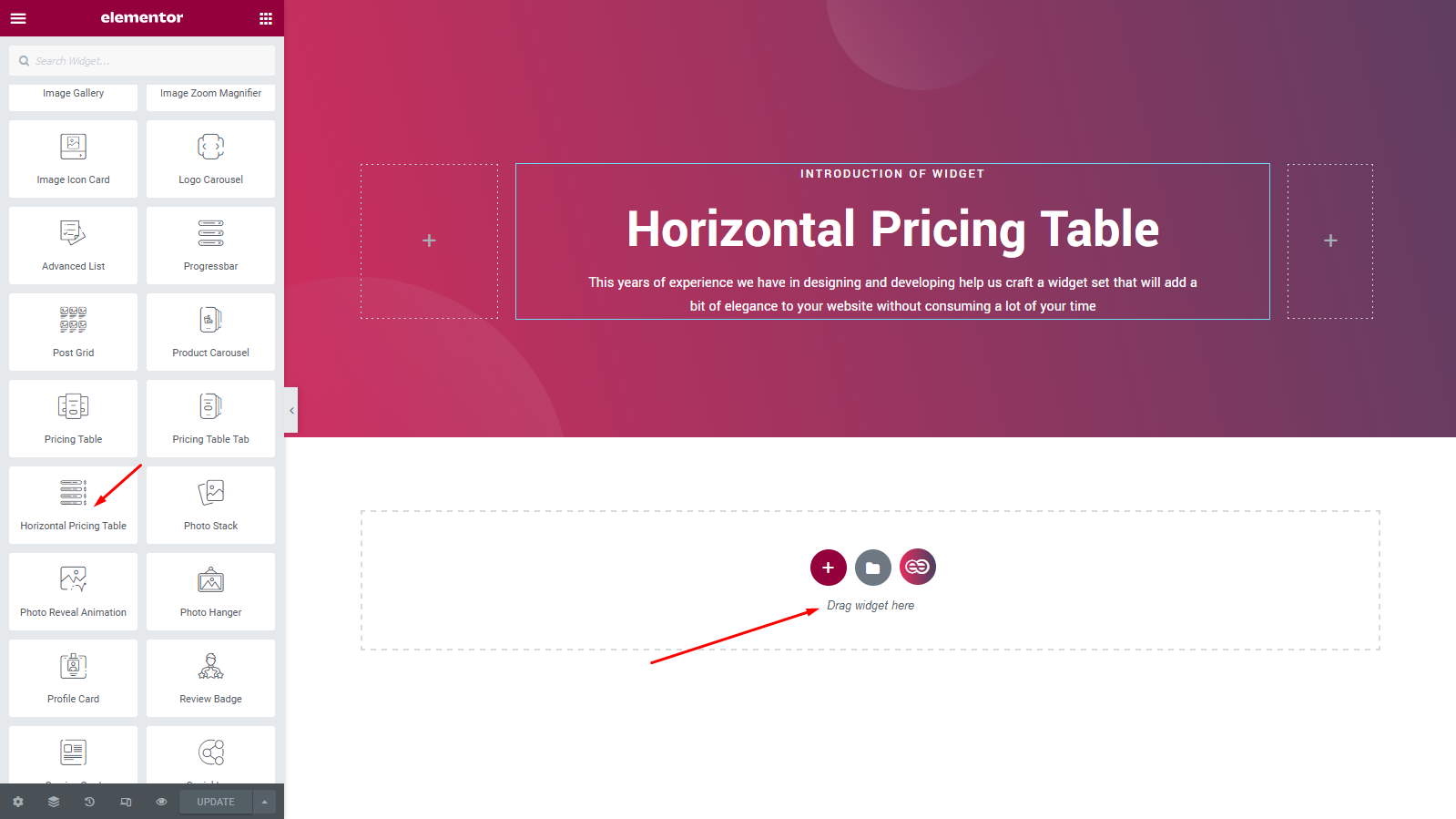Open template library via folder button
The image size is (1456, 819).
tap(872, 567)
